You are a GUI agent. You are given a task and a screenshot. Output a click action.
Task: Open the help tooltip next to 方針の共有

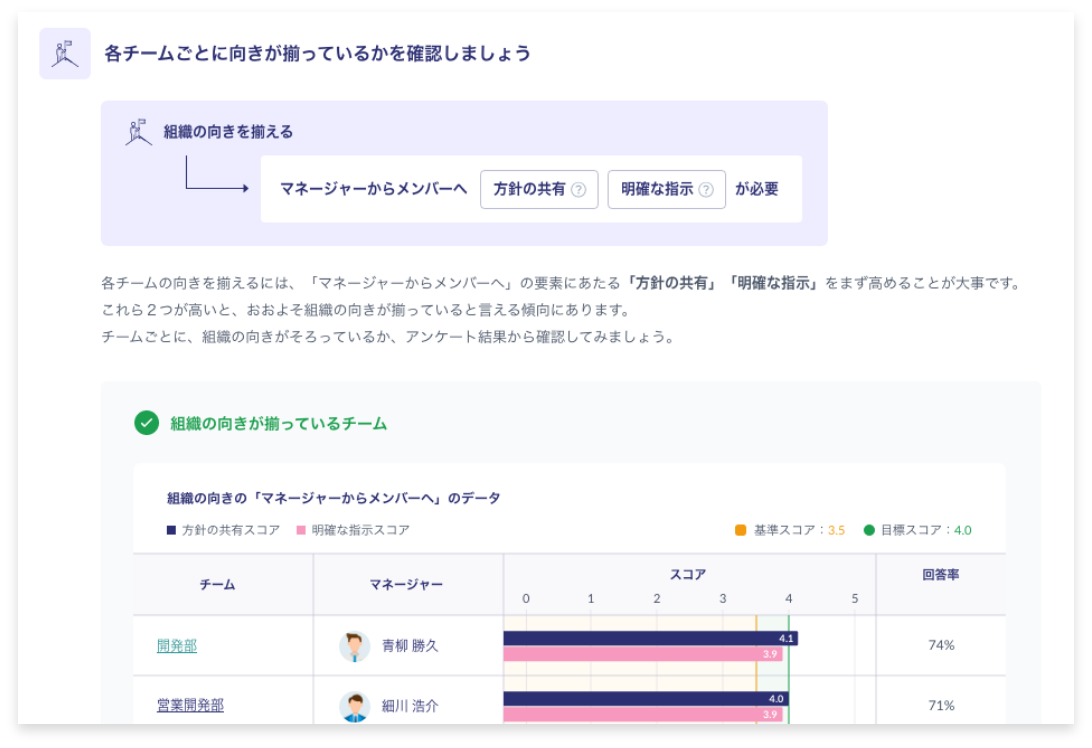(579, 189)
